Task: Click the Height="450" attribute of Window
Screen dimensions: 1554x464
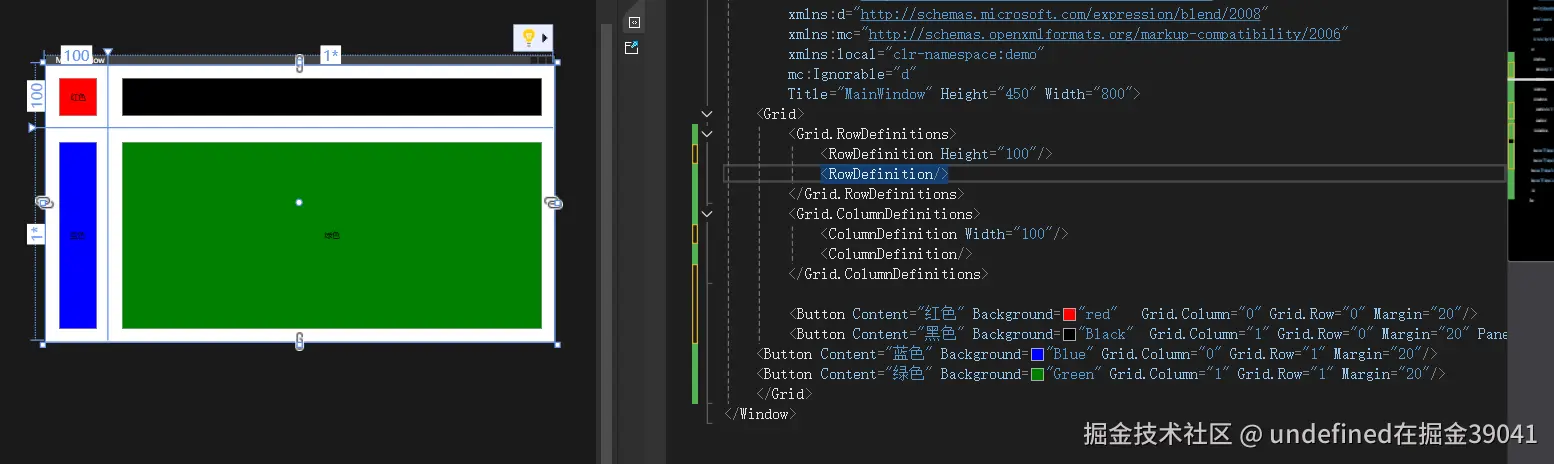Action: 988,94
